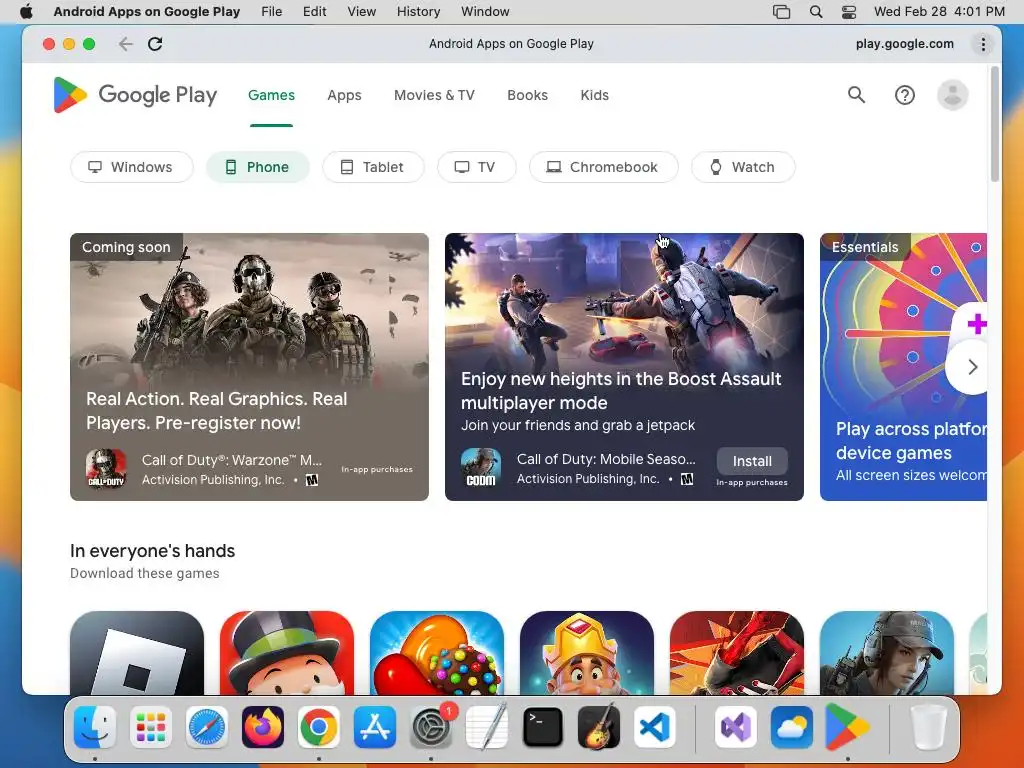Open the History menu in menu bar

click(419, 12)
